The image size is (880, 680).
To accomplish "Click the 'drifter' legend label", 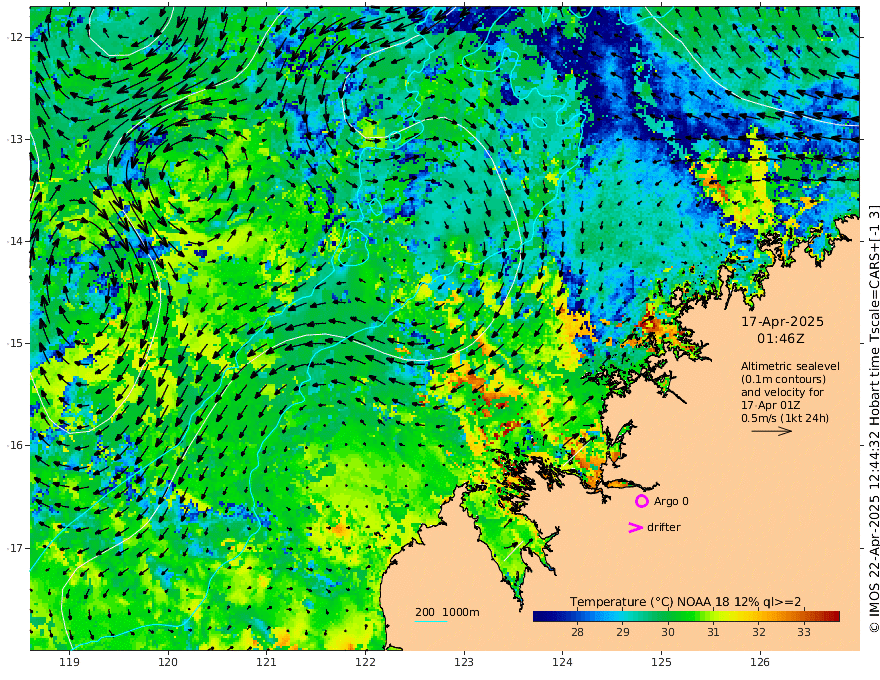I will click(x=664, y=527).
